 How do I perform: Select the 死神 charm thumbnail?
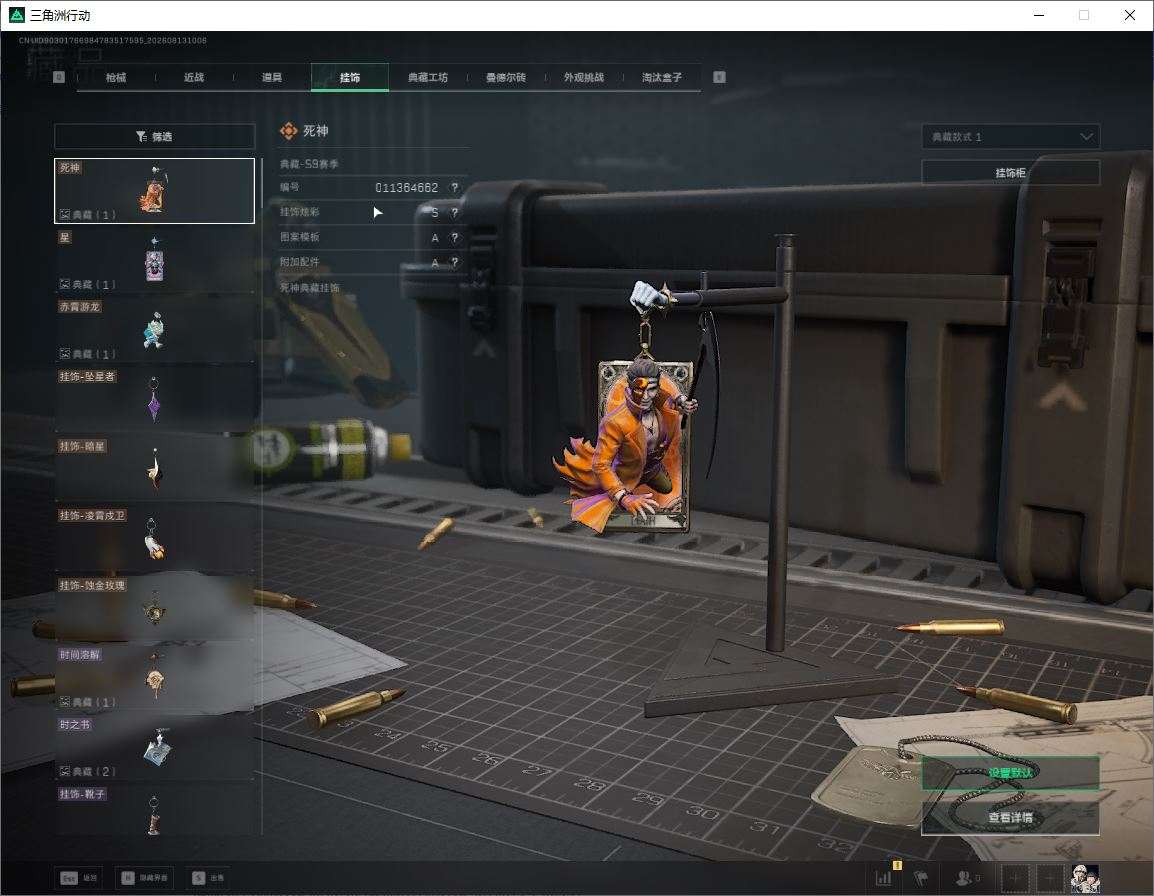pos(155,191)
